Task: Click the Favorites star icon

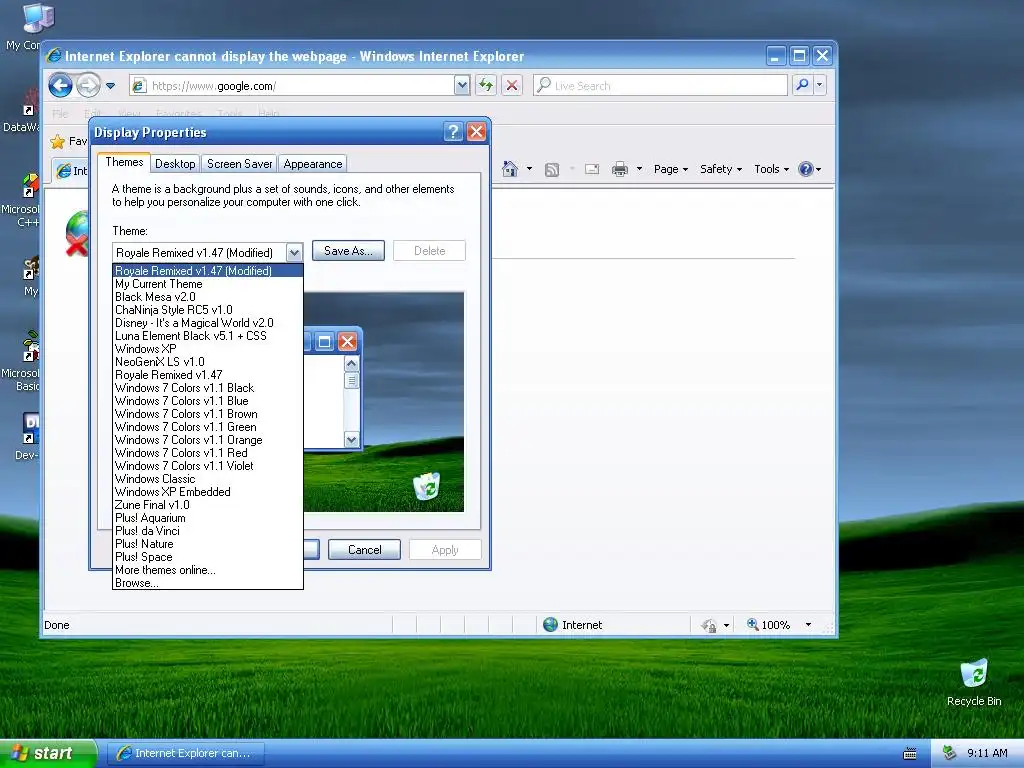Action: click(x=58, y=141)
